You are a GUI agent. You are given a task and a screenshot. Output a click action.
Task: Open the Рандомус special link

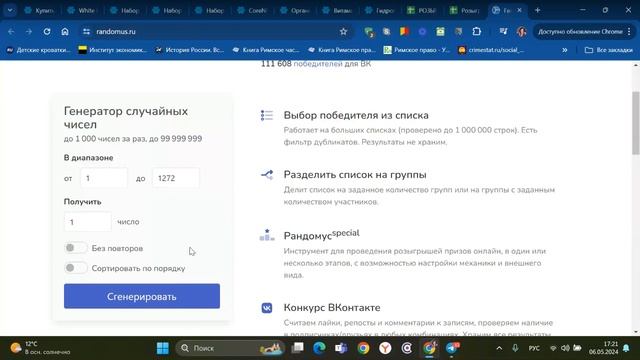(322, 235)
